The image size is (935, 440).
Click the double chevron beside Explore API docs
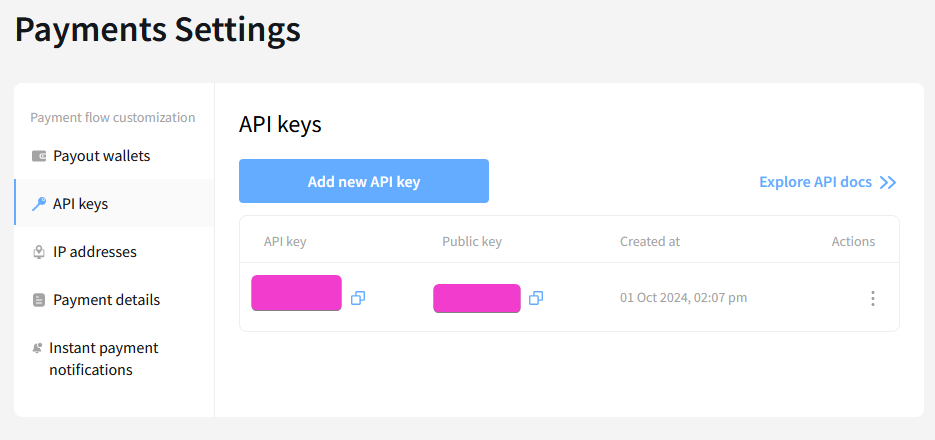coord(888,182)
